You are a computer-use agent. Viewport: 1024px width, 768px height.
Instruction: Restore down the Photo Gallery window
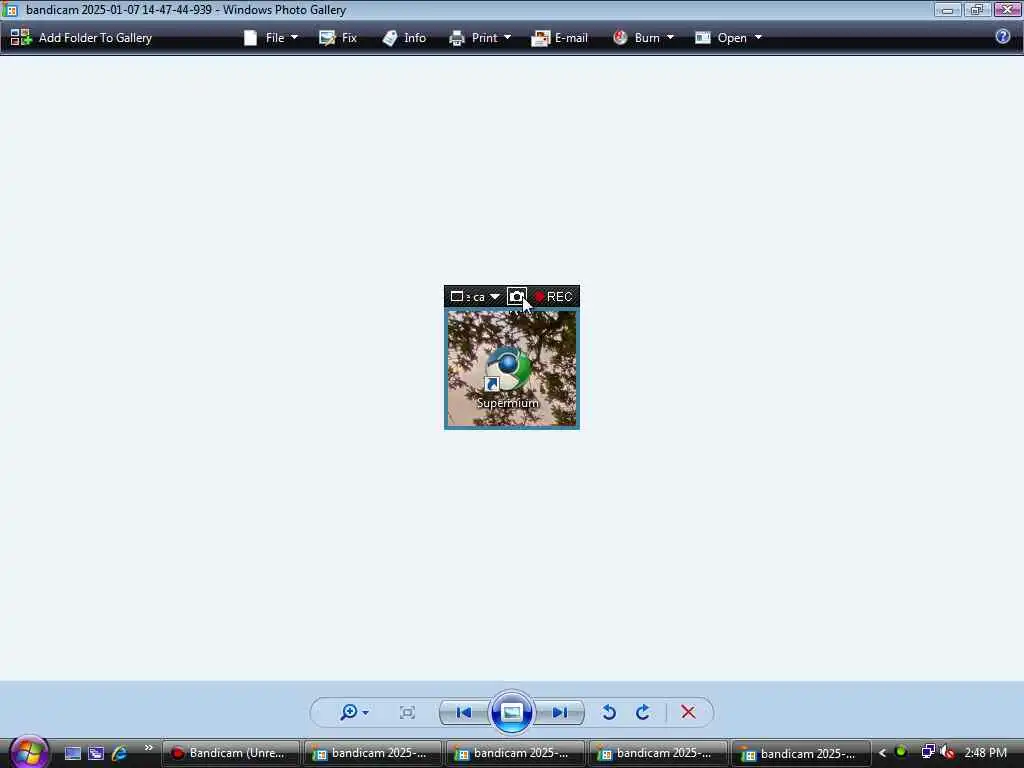[x=977, y=10]
